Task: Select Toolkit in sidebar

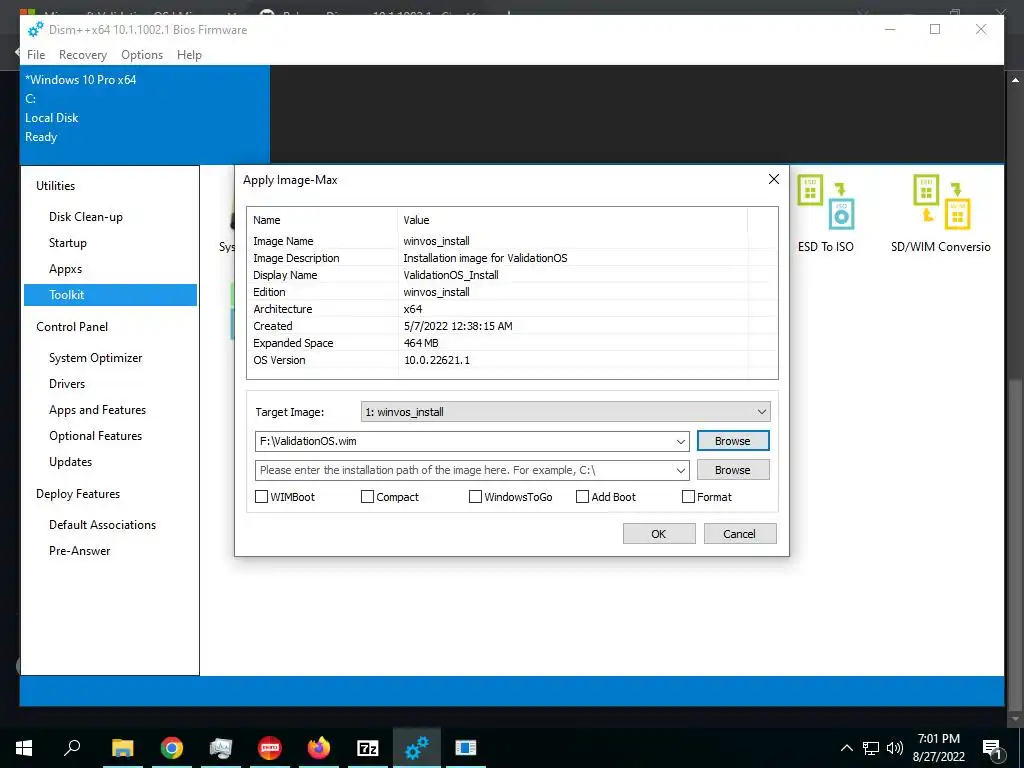Action: point(110,295)
